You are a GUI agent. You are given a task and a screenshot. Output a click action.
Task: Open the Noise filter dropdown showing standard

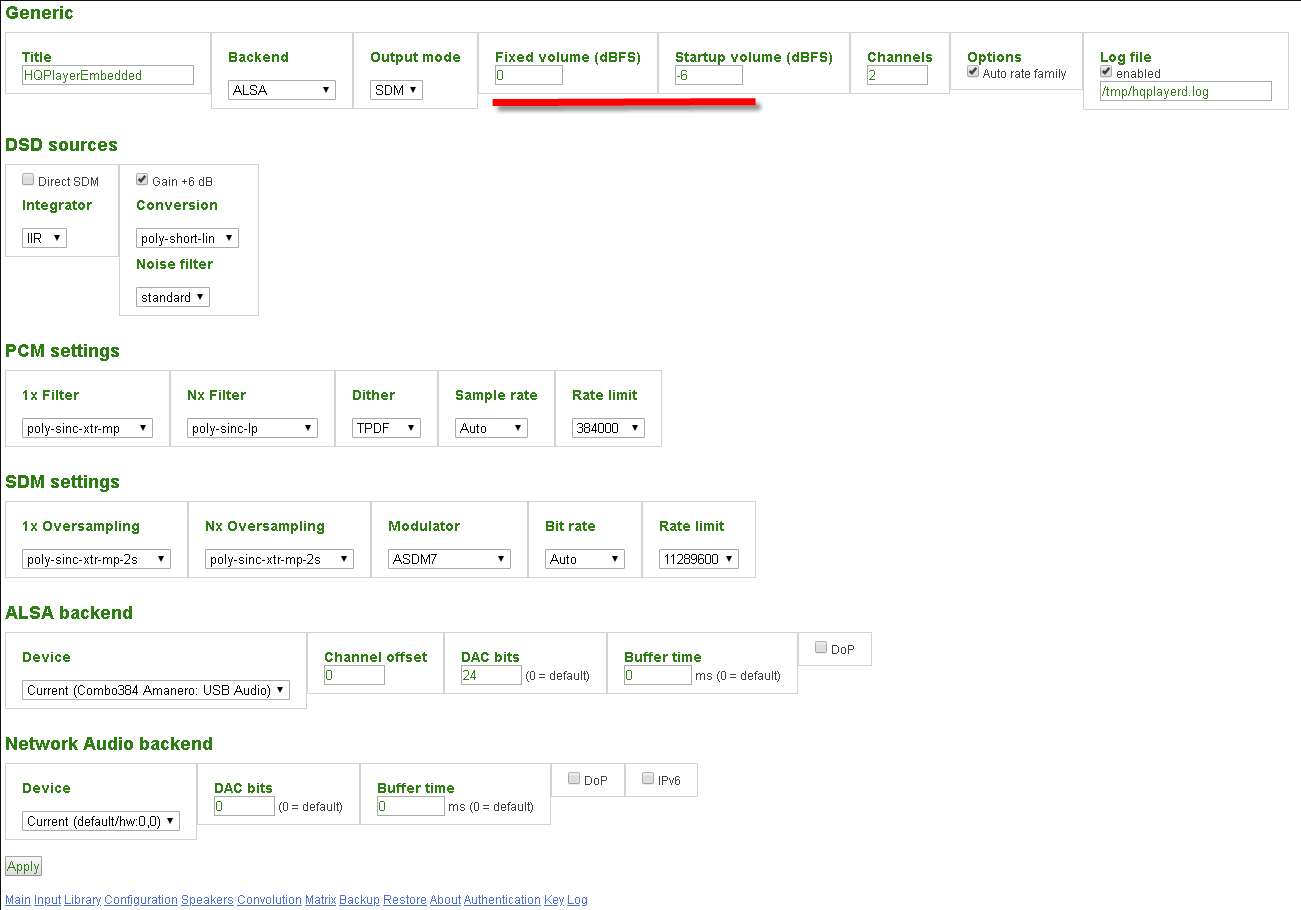pyautogui.click(x=173, y=297)
